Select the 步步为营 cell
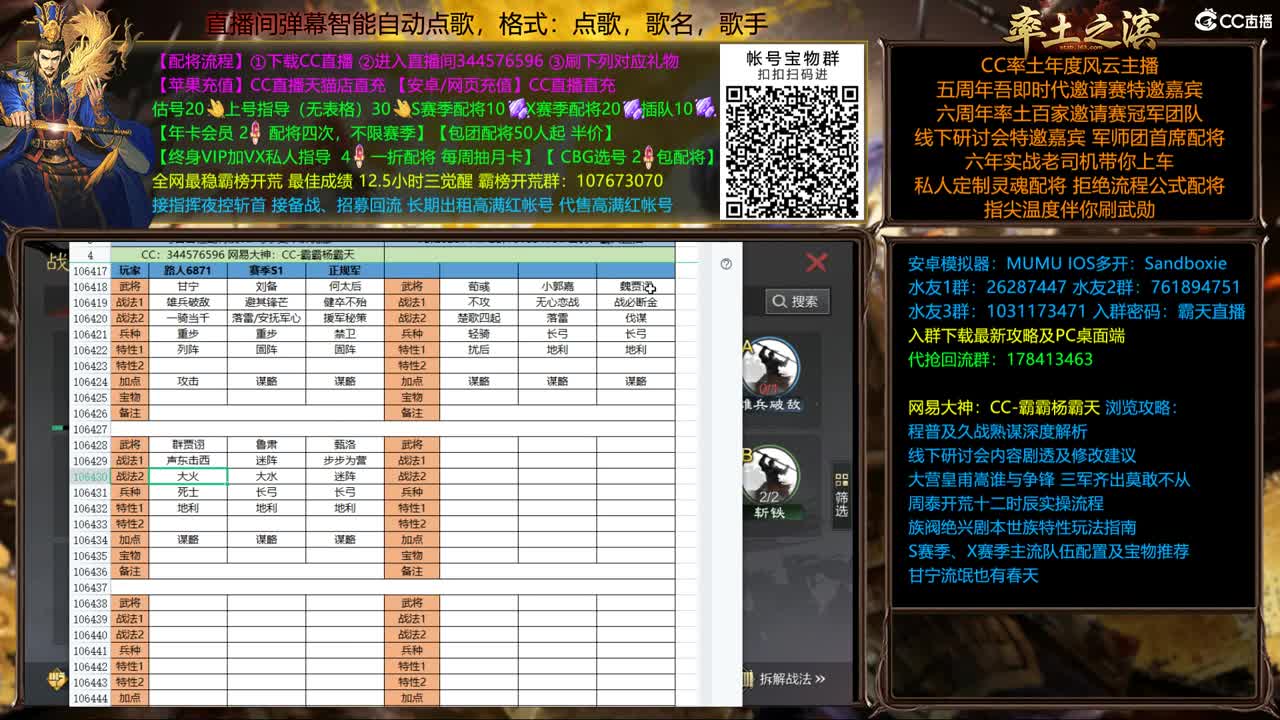The height and width of the screenshot is (720, 1280). [x=345, y=461]
